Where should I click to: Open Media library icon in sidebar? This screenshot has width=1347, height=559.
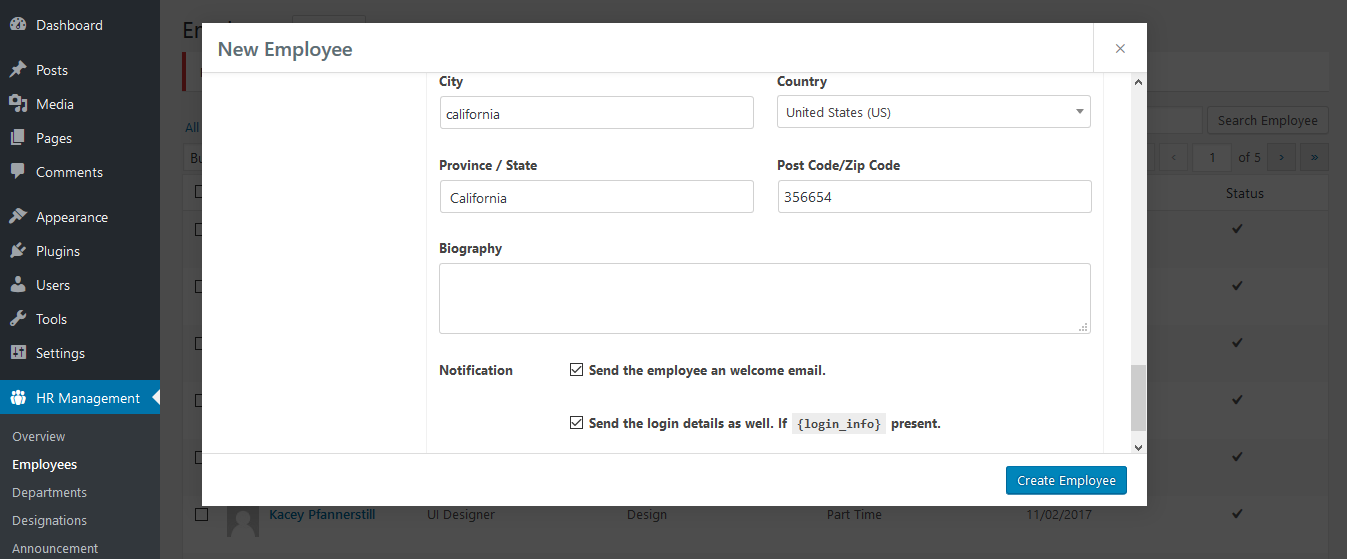tap(18, 104)
